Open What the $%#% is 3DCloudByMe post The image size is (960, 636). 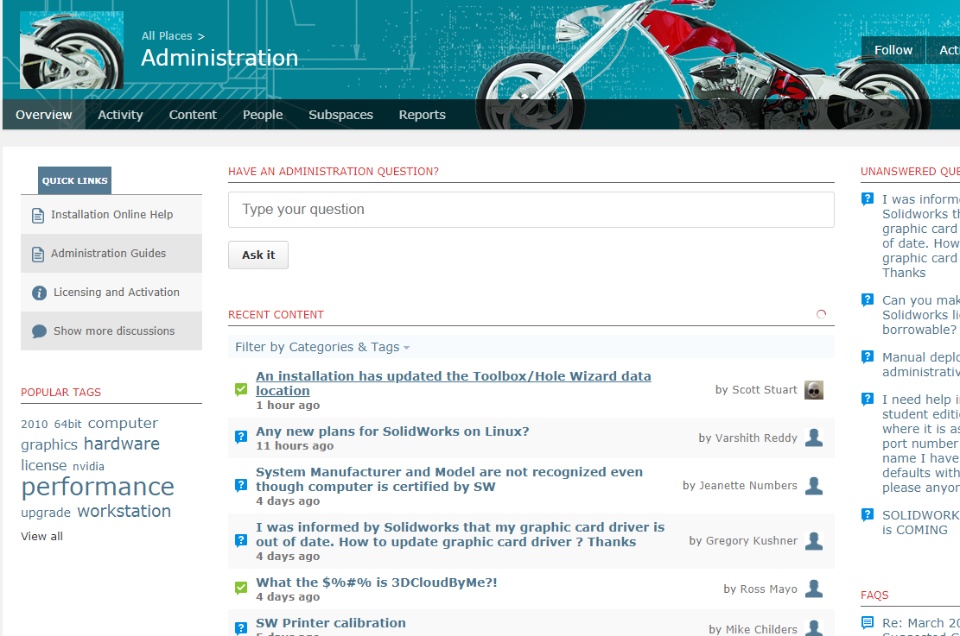click(x=377, y=582)
